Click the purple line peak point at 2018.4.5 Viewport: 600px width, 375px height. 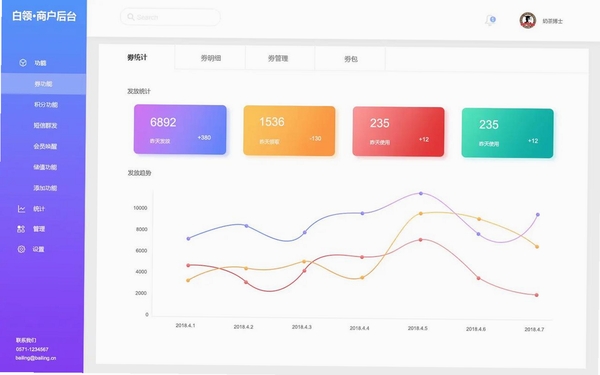coord(421,194)
